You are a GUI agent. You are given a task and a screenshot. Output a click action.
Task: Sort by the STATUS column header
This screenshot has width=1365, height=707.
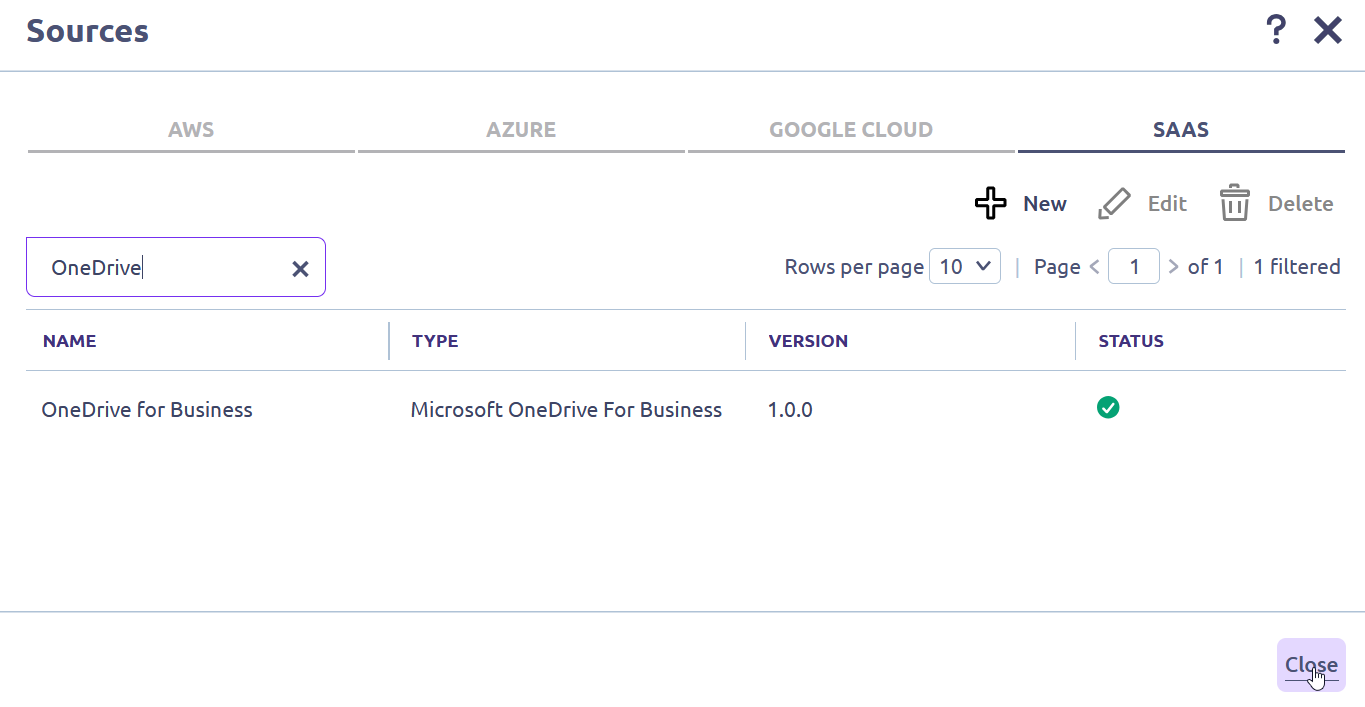click(x=1131, y=341)
